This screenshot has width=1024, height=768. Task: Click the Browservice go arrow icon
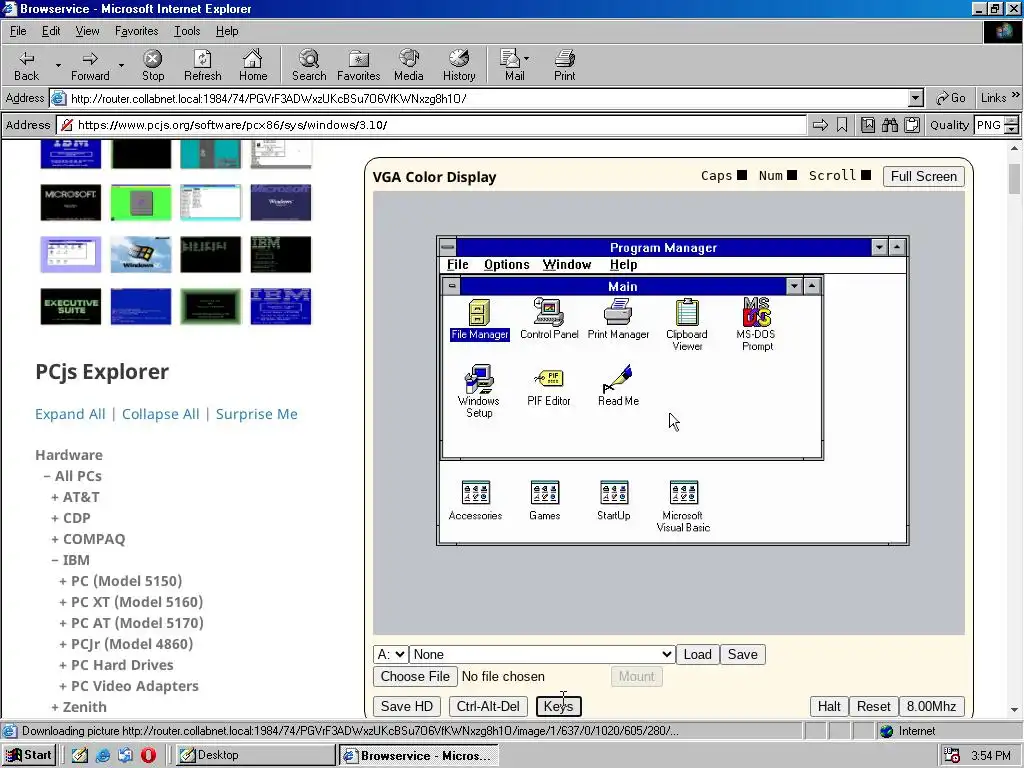tap(820, 125)
